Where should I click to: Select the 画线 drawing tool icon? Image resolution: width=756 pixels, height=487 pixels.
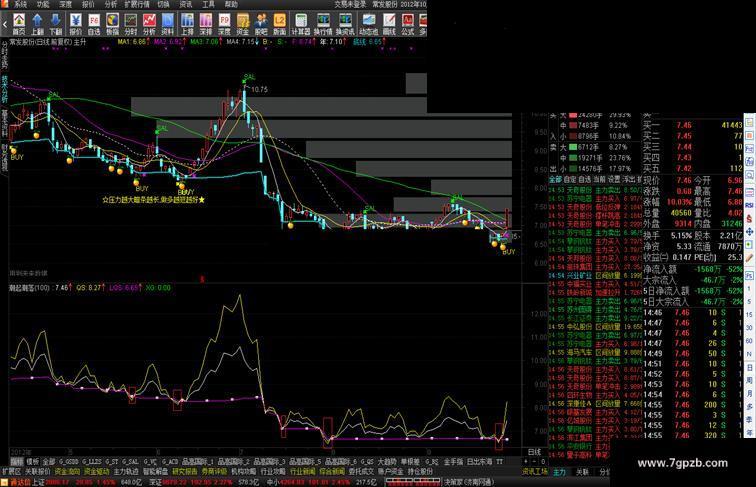[x=389, y=24]
